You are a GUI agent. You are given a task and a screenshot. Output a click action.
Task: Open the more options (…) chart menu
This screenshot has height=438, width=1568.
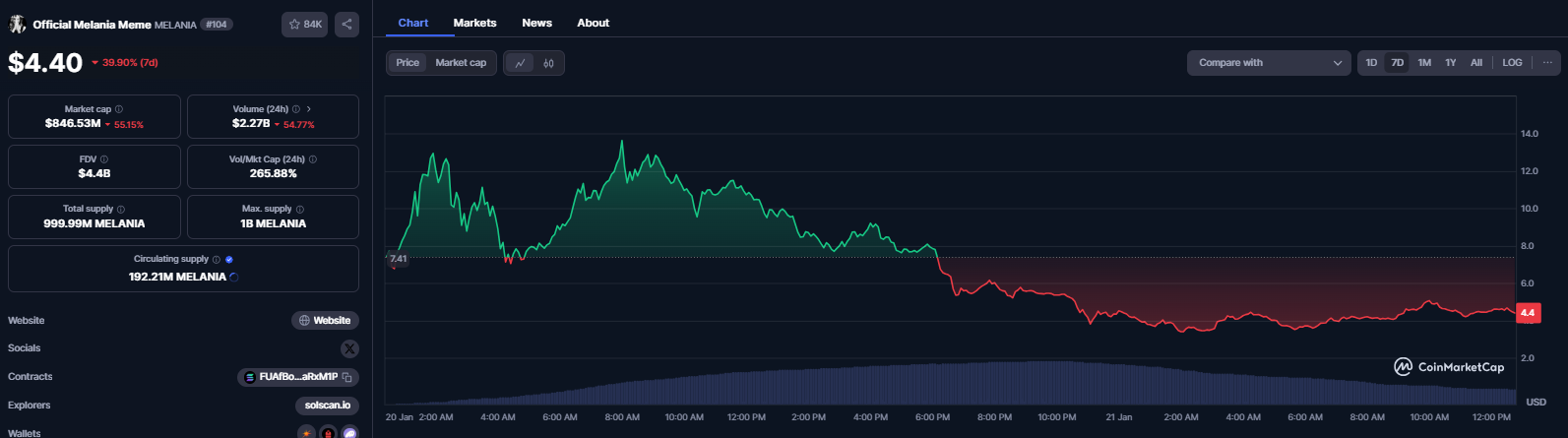1546,63
